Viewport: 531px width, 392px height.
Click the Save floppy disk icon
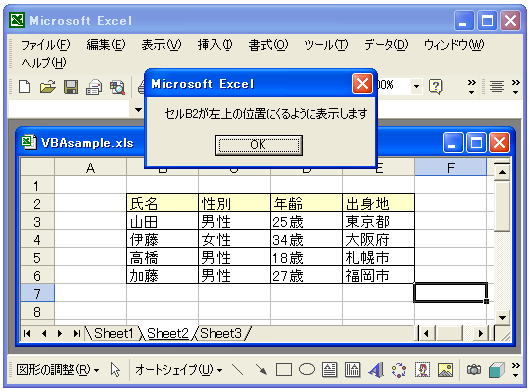(71, 87)
